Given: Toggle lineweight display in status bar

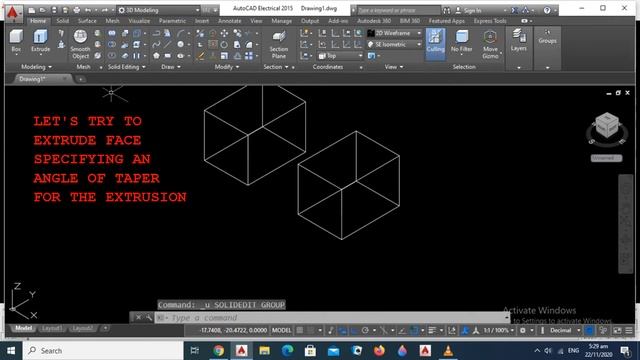Looking at the screenshot, I should [x=432, y=330].
